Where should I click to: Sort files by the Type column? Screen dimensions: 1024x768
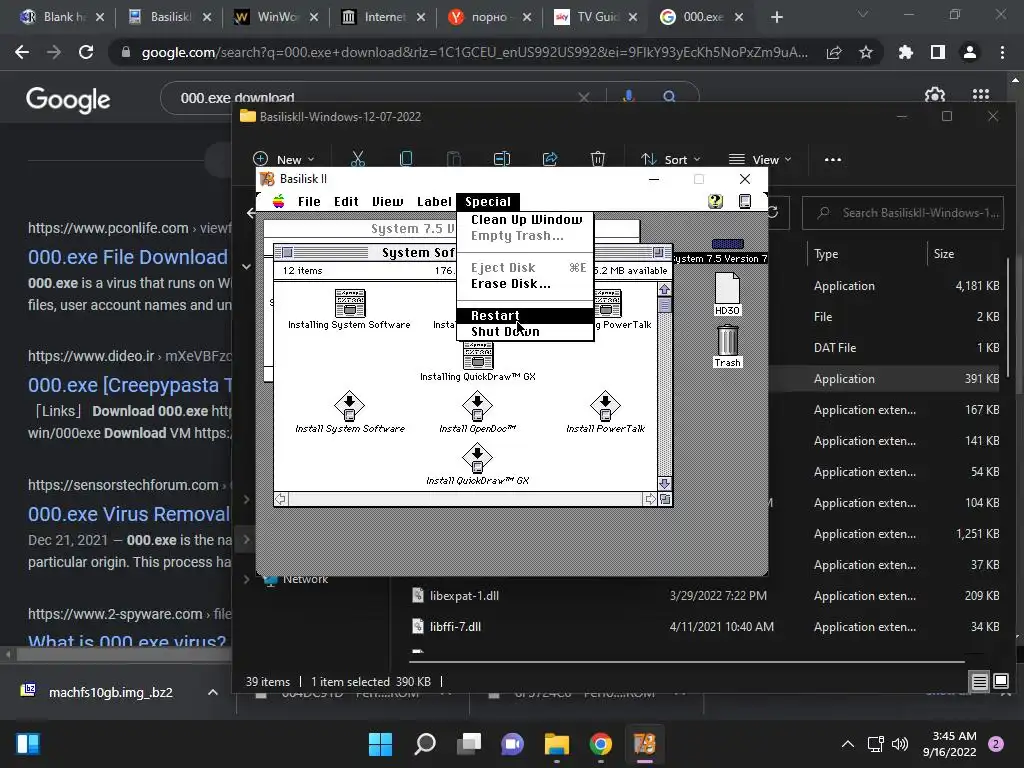(826, 254)
